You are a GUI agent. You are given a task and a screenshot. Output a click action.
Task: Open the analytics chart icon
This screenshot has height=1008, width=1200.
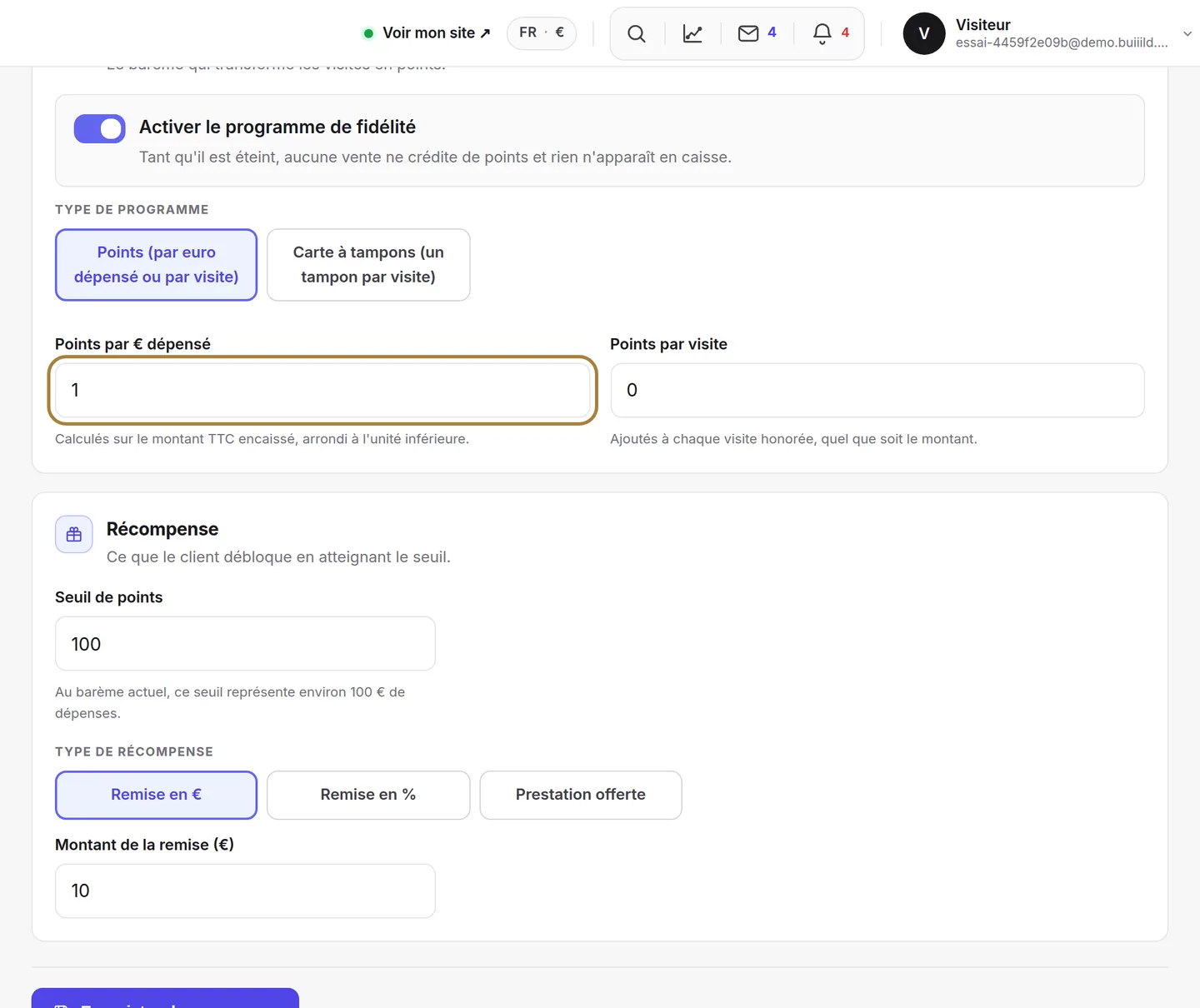coord(692,33)
